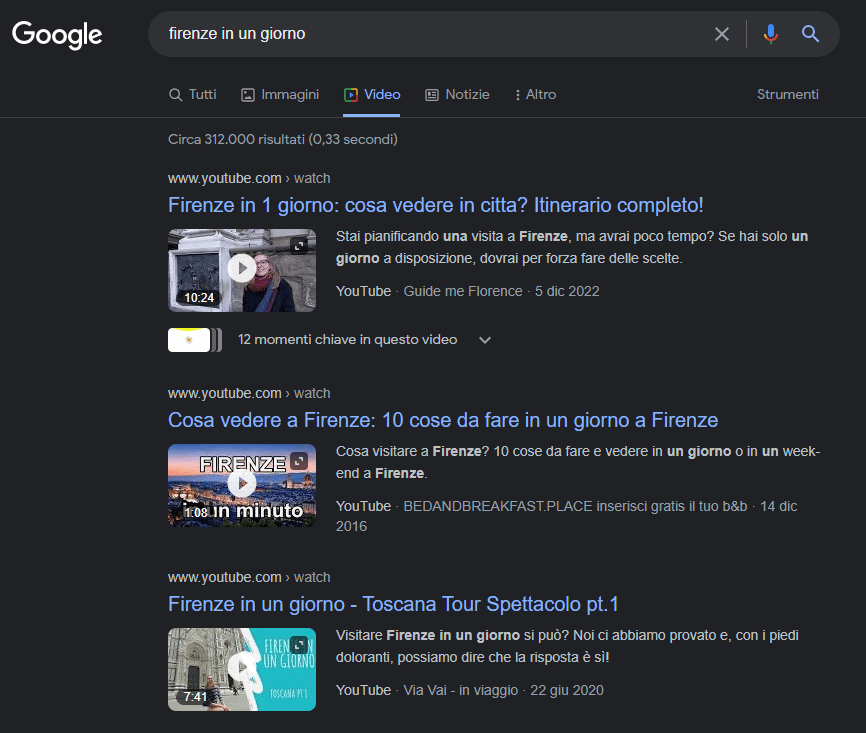Expand 12 momenti chiave chevron
This screenshot has height=733, width=866.
coord(484,340)
